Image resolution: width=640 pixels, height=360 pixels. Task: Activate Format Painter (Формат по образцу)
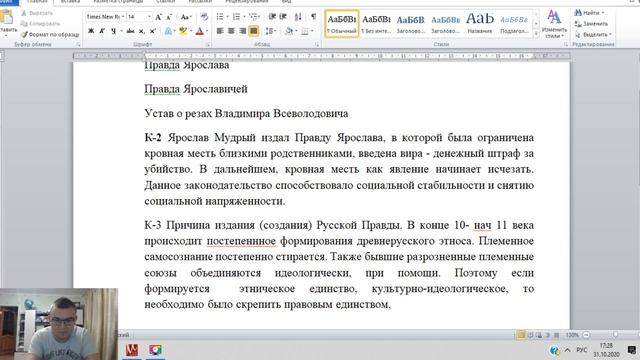click(x=50, y=35)
